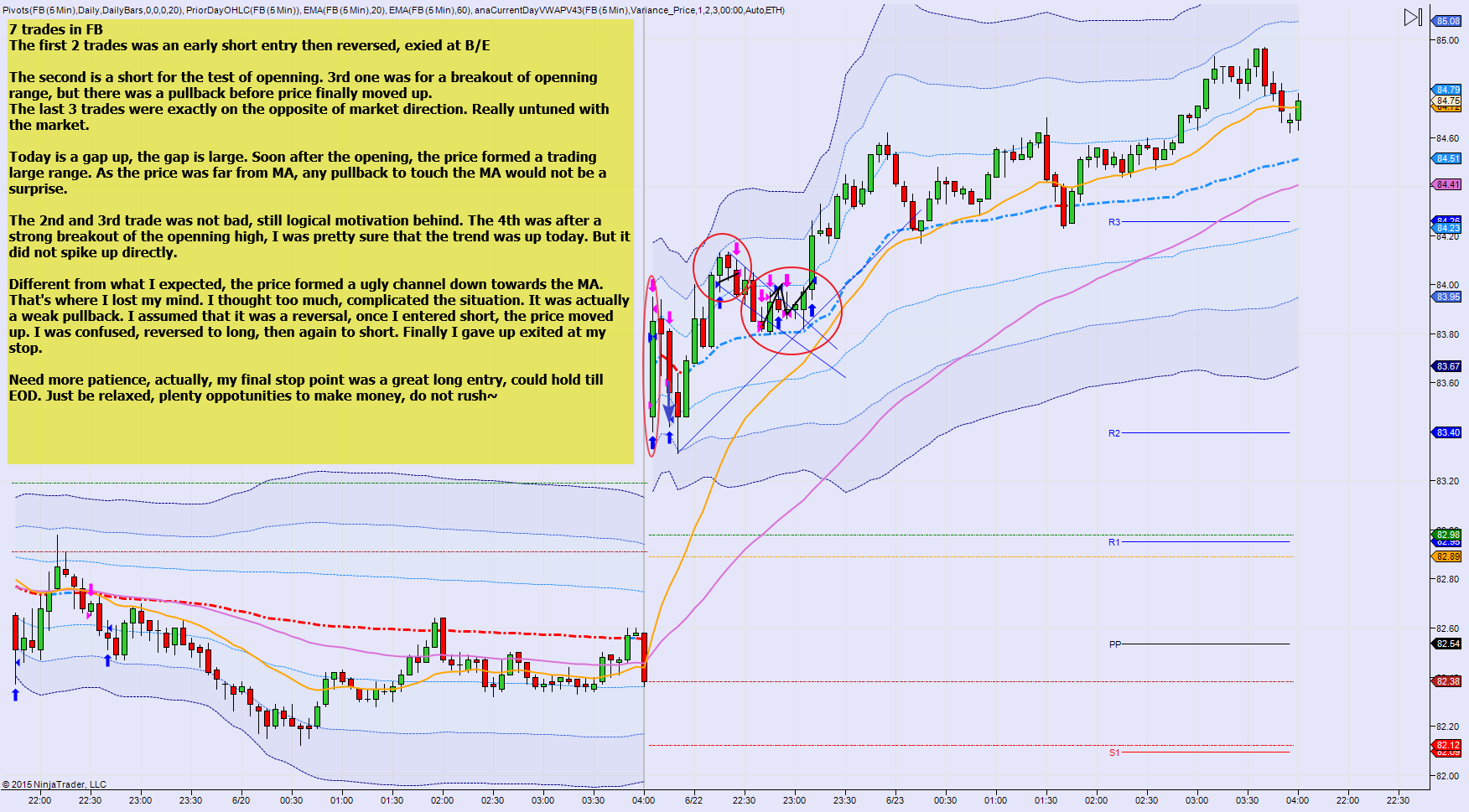The height and width of the screenshot is (812, 1469).
Task: Select the 6/23 date label on time axis
Action: [895, 800]
